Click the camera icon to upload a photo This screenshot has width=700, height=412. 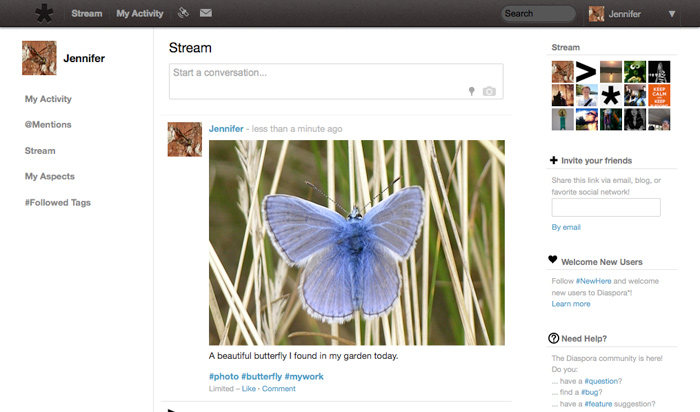tap(489, 91)
